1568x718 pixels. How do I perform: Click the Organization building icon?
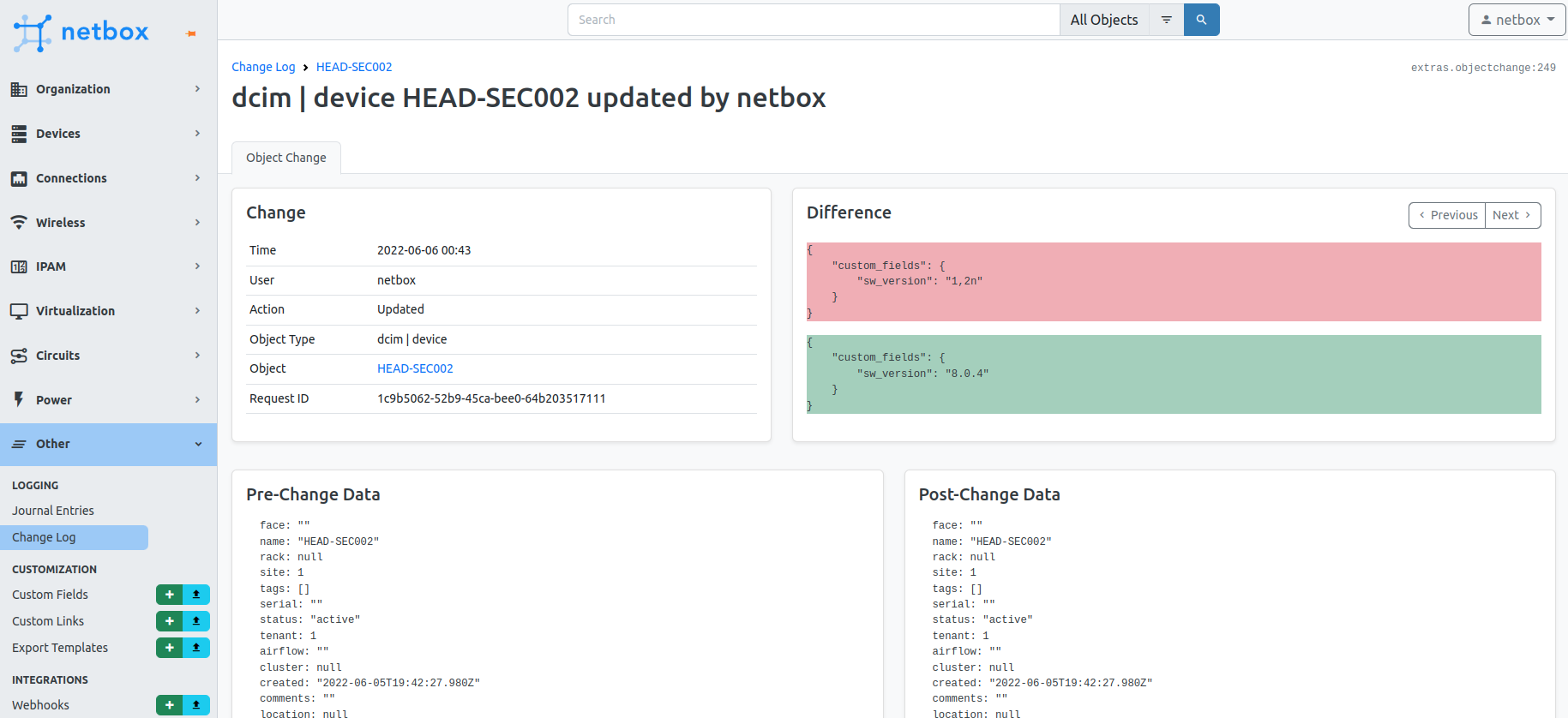tap(19, 89)
